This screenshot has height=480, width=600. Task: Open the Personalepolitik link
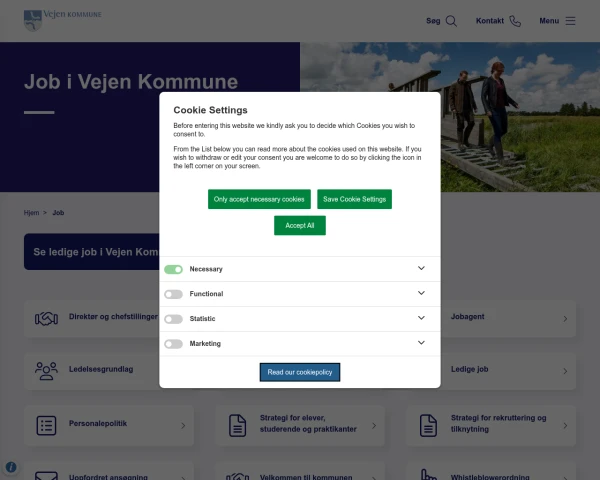pos(98,423)
